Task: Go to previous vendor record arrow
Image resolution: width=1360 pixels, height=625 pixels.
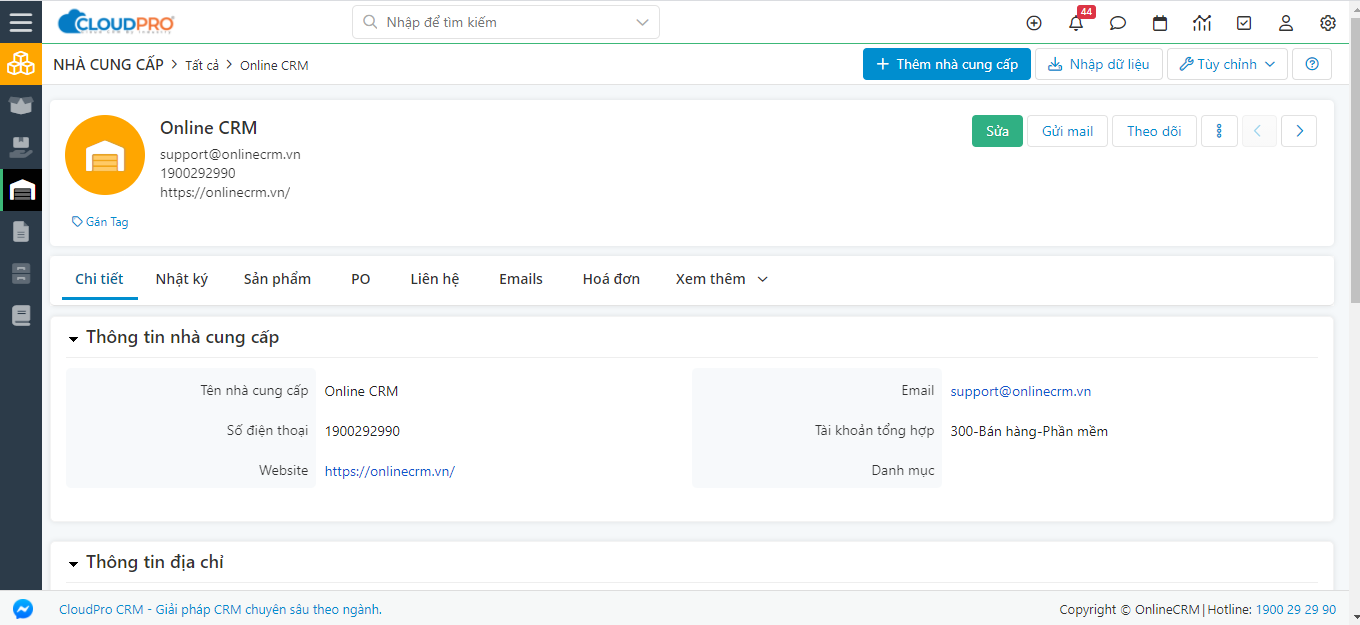Action: point(1259,131)
